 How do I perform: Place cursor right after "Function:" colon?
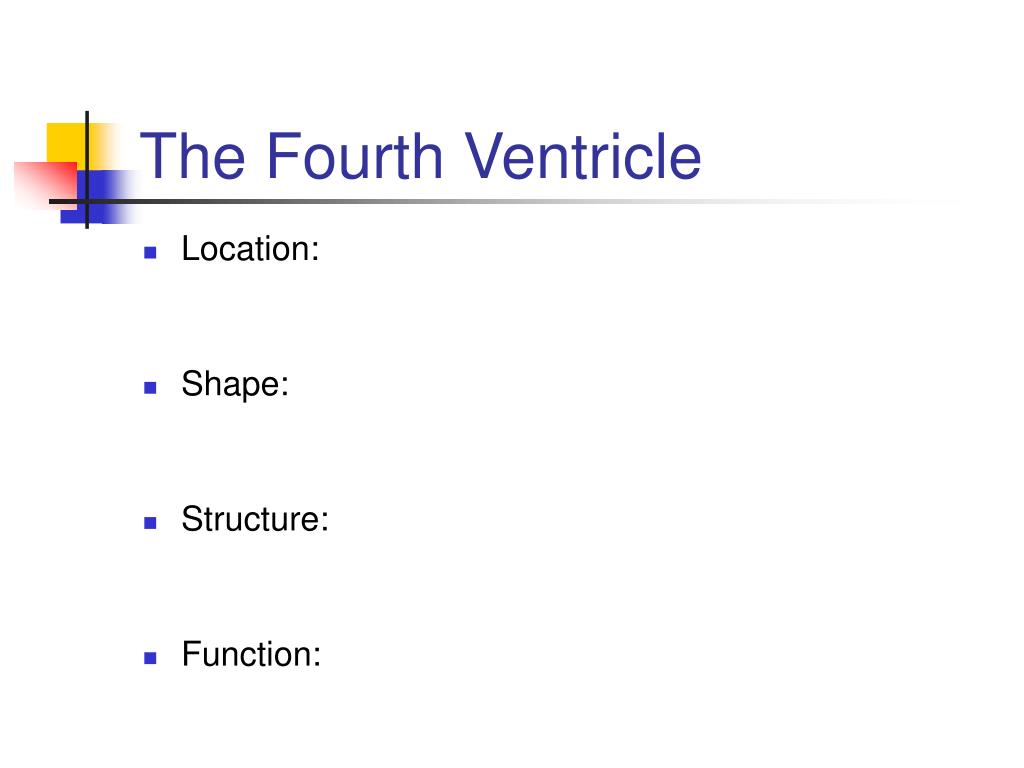tap(322, 654)
